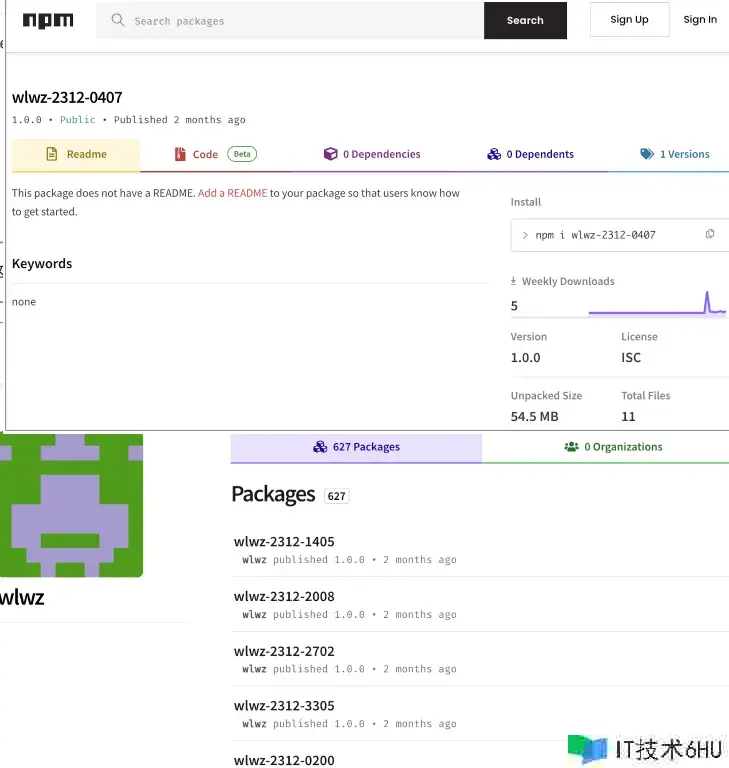Copy the npm install command
729x768 pixels.
pos(710,234)
